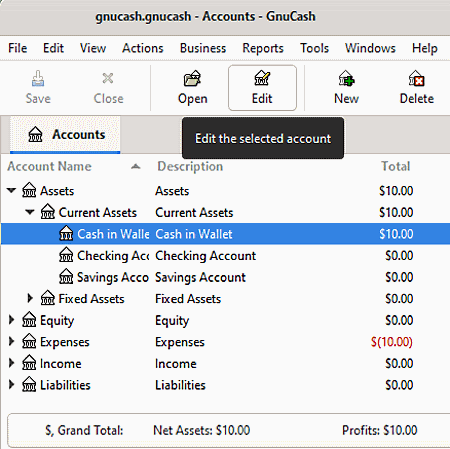Click the Fixed Assets description cell
450x449 pixels.
click(x=188, y=299)
